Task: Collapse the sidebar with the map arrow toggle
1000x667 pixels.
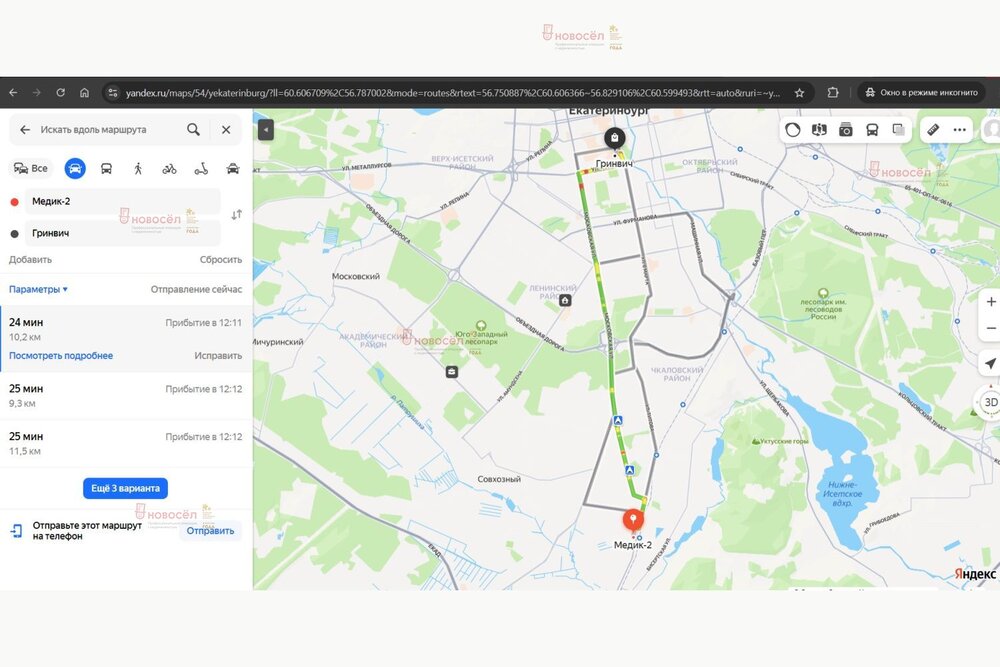Action: 266,130
